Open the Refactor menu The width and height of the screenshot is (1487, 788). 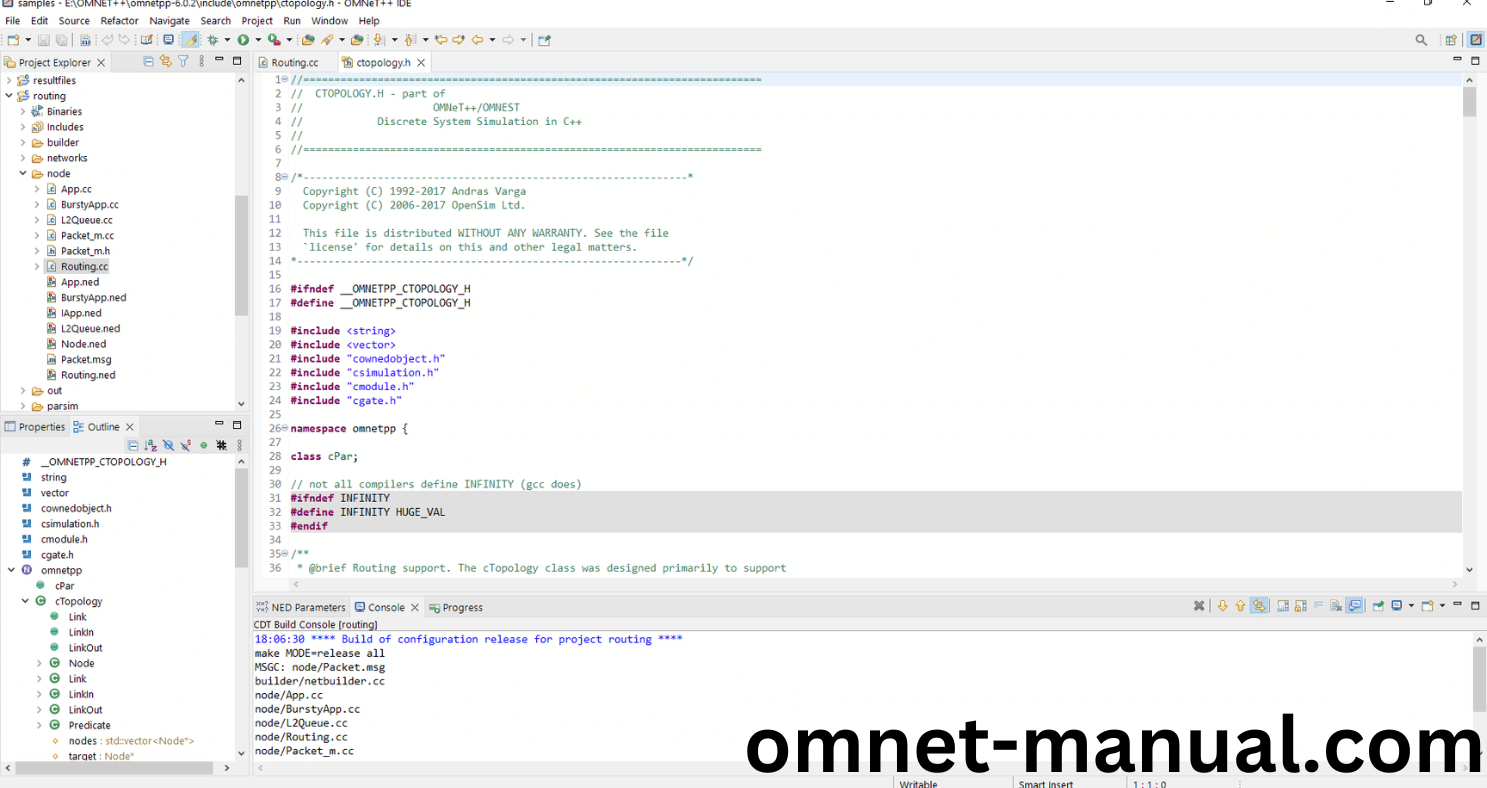(x=119, y=20)
